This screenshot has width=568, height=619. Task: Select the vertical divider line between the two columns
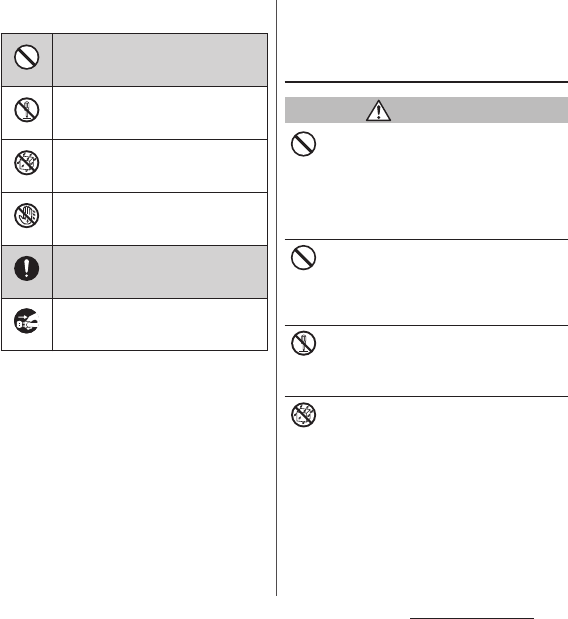276,298
